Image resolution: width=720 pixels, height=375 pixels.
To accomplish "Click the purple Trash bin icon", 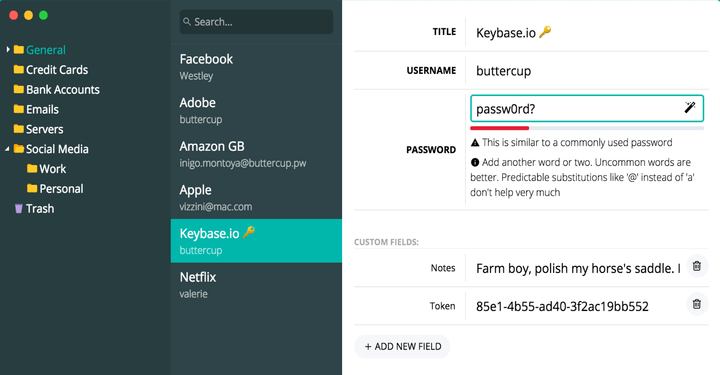I will pyautogui.click(x=18, y=209).
